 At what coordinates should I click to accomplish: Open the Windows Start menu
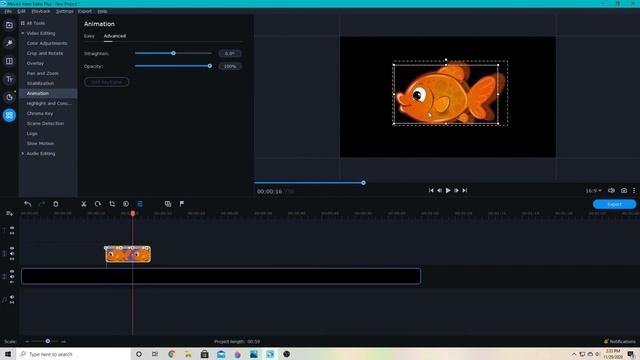8,354
